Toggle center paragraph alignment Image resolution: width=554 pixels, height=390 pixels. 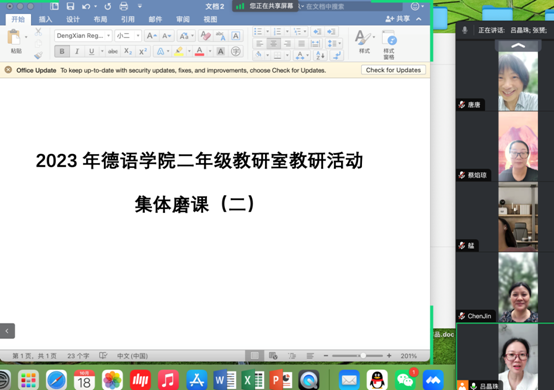coord(273,43)
